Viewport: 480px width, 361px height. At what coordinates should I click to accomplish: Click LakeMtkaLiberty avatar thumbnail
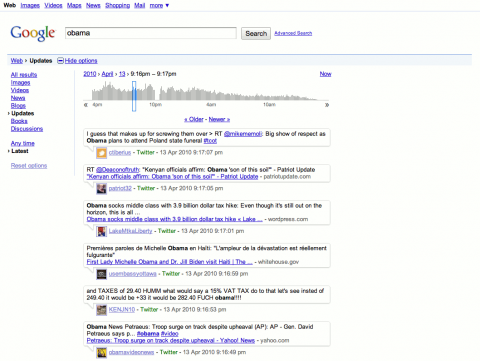point(101,231)
